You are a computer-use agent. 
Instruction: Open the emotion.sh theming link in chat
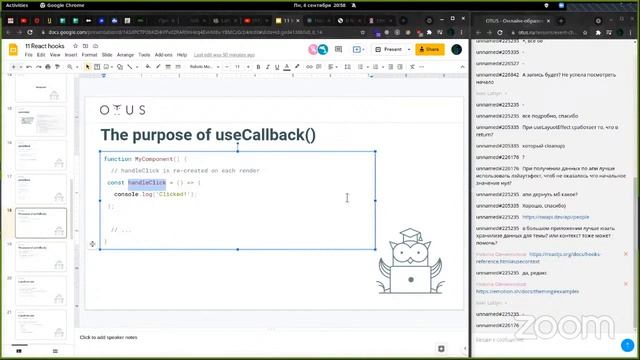[527, 291]
